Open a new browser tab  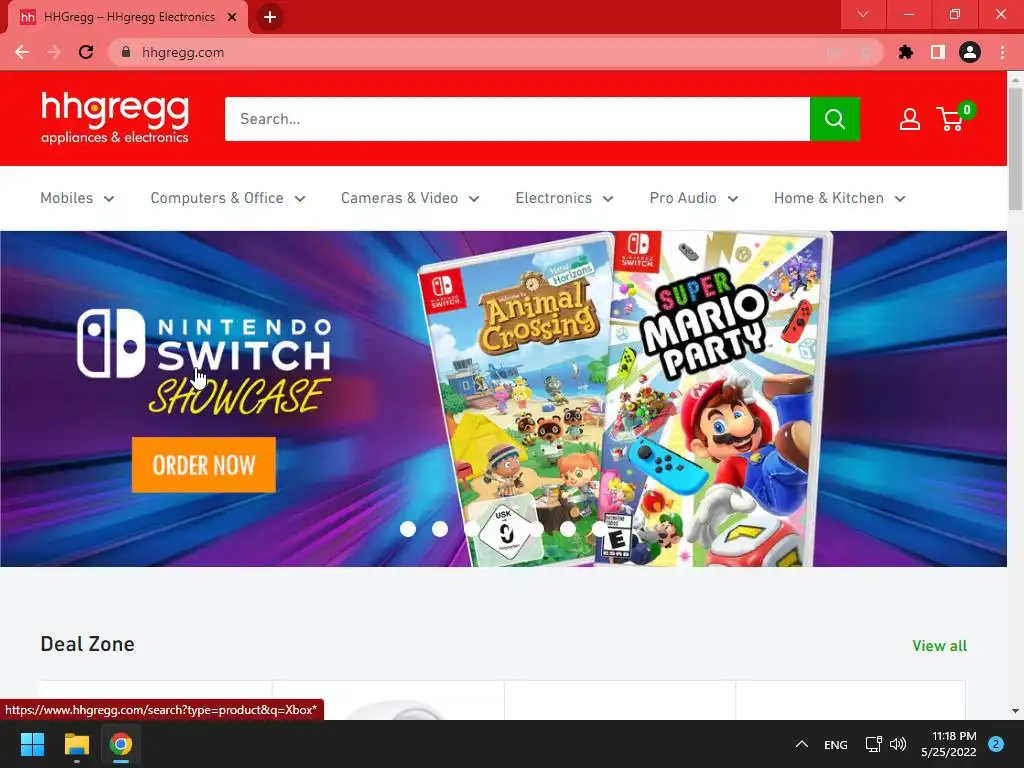[270, 17]
